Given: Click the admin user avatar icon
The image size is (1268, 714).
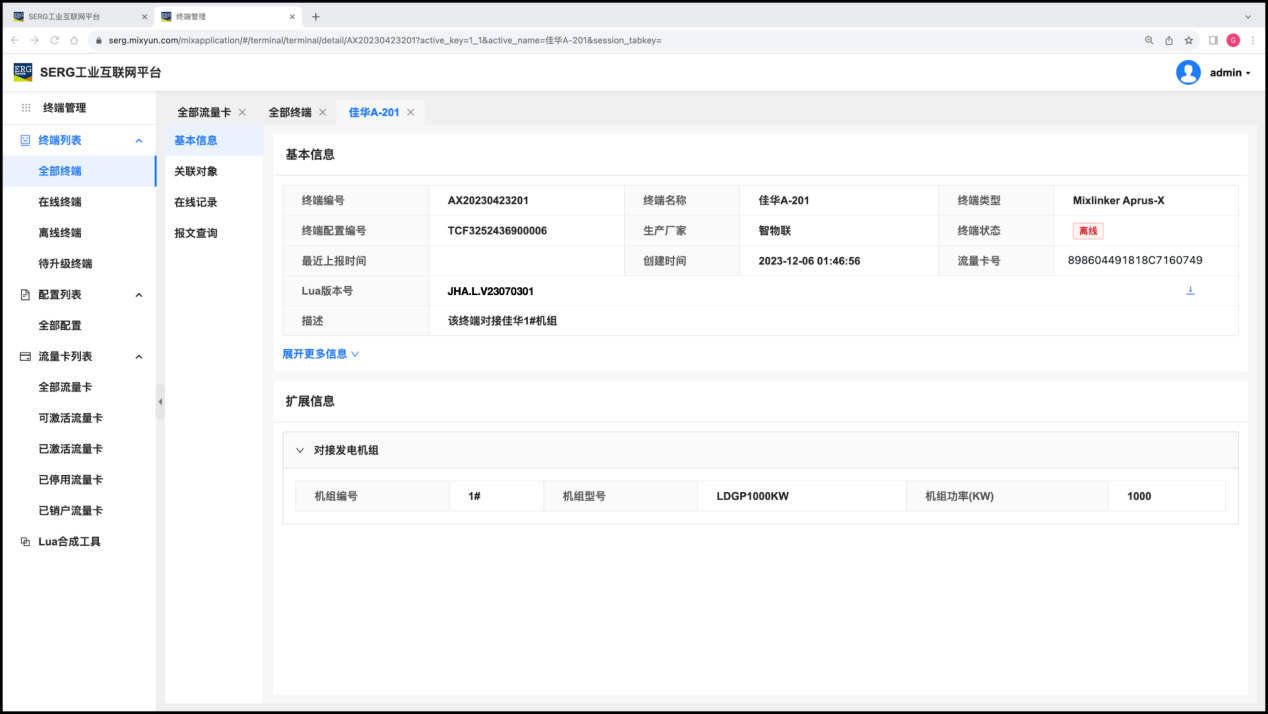Looking at the screenshot, I should tap(1188, 72).
